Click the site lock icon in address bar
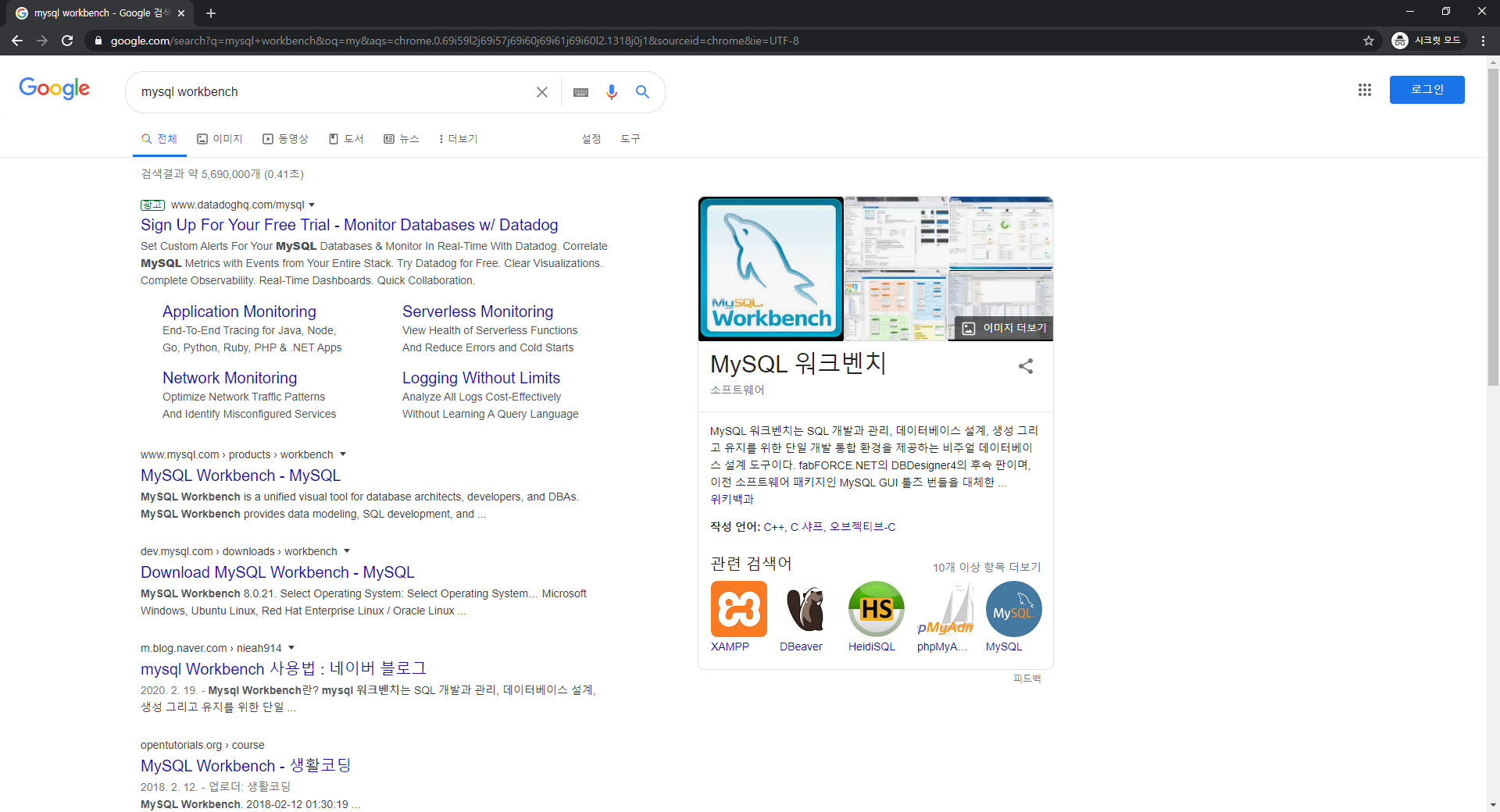The width and height of the screenshot is (1500, 812). click(98, 41)
